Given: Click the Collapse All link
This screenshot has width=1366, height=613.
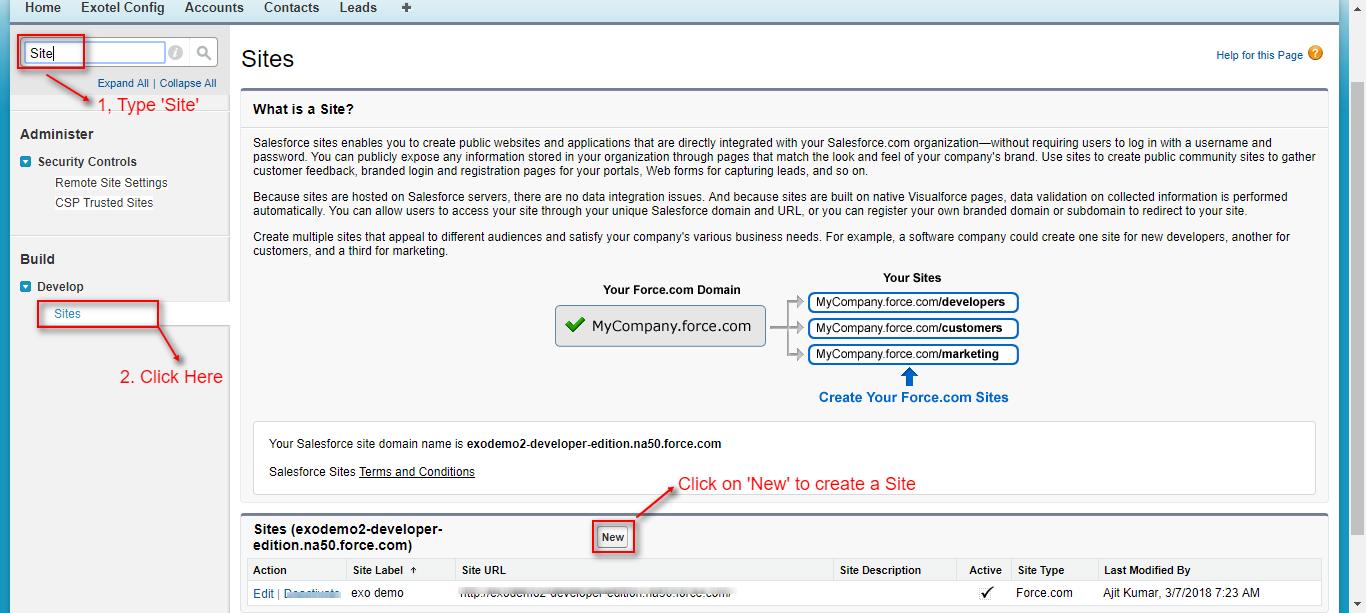Looking at the screenshot, I should click(x=188, y=84).
